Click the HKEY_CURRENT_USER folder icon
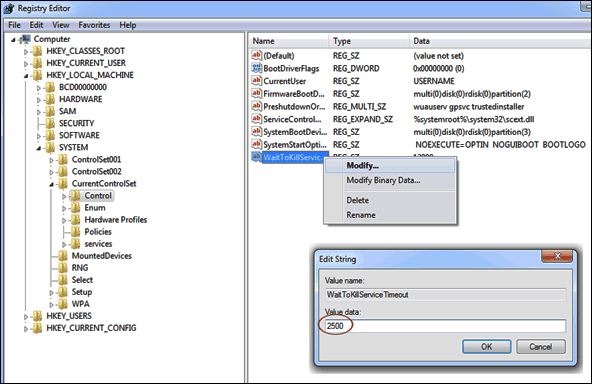This screenshot has width=592, height=384. [37, 63]
